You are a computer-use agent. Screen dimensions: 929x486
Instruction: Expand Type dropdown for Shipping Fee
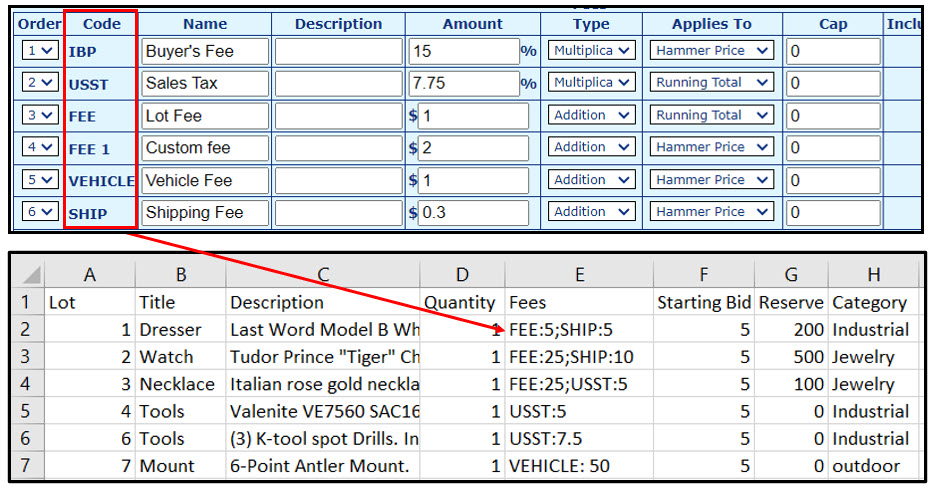[591, 212]
